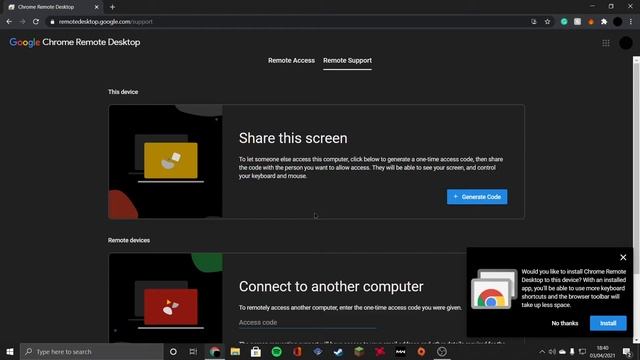640x360 pixels.
Task: Click the Chrome Remote Desktop icon in popup
Action: click(x=494, y=289)
